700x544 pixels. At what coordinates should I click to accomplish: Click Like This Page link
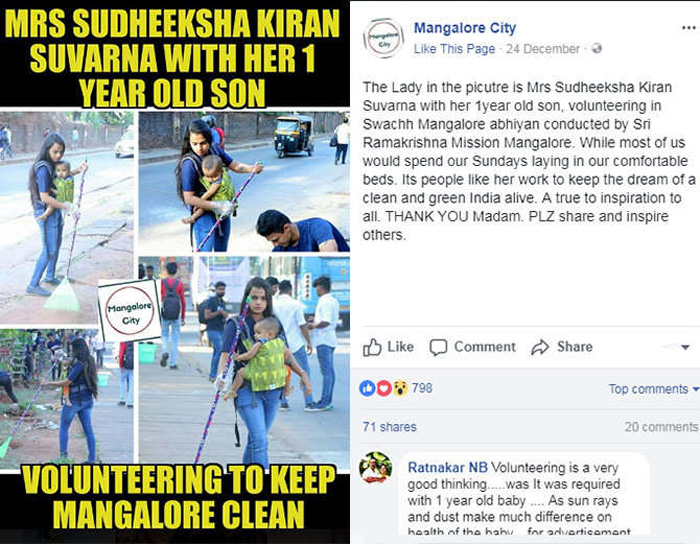click(x=454, y=49)
